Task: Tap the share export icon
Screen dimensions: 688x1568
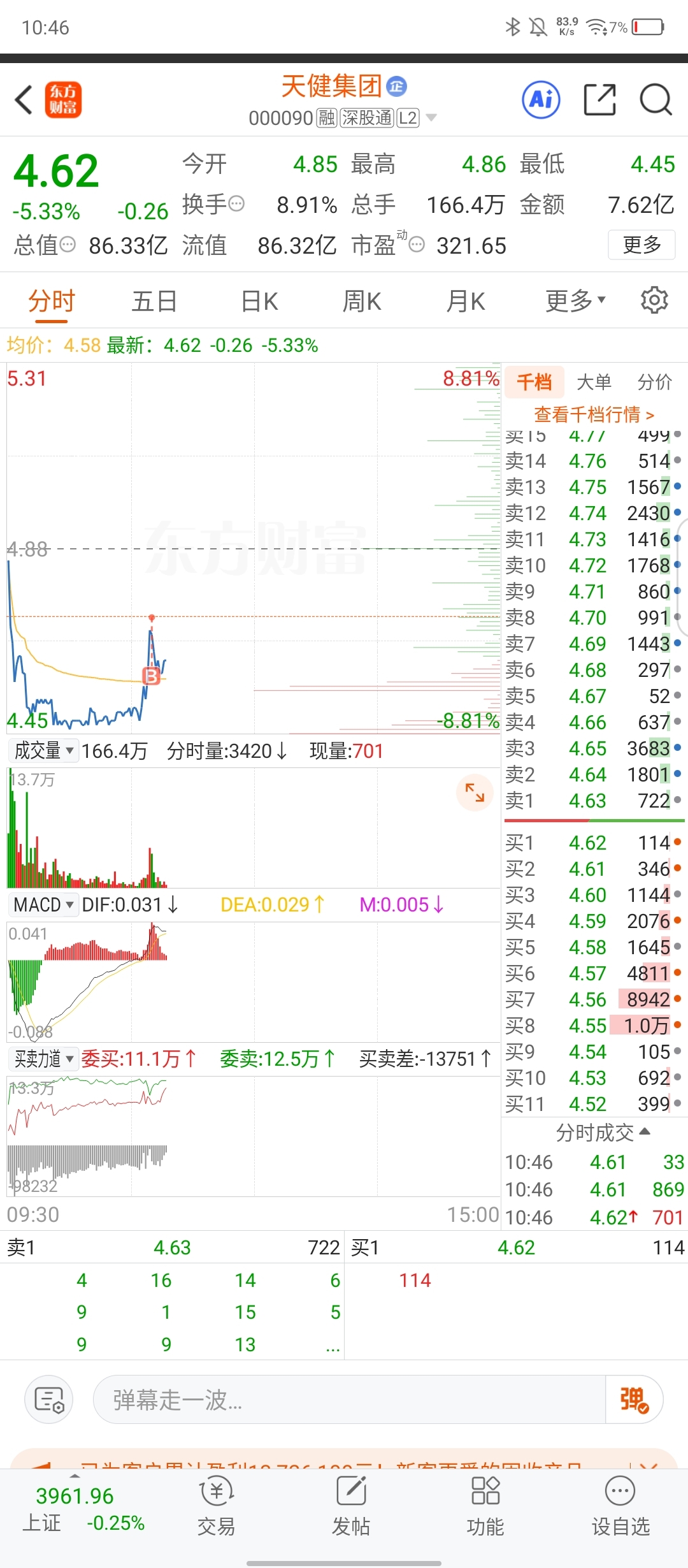Action: click(600, 99)
